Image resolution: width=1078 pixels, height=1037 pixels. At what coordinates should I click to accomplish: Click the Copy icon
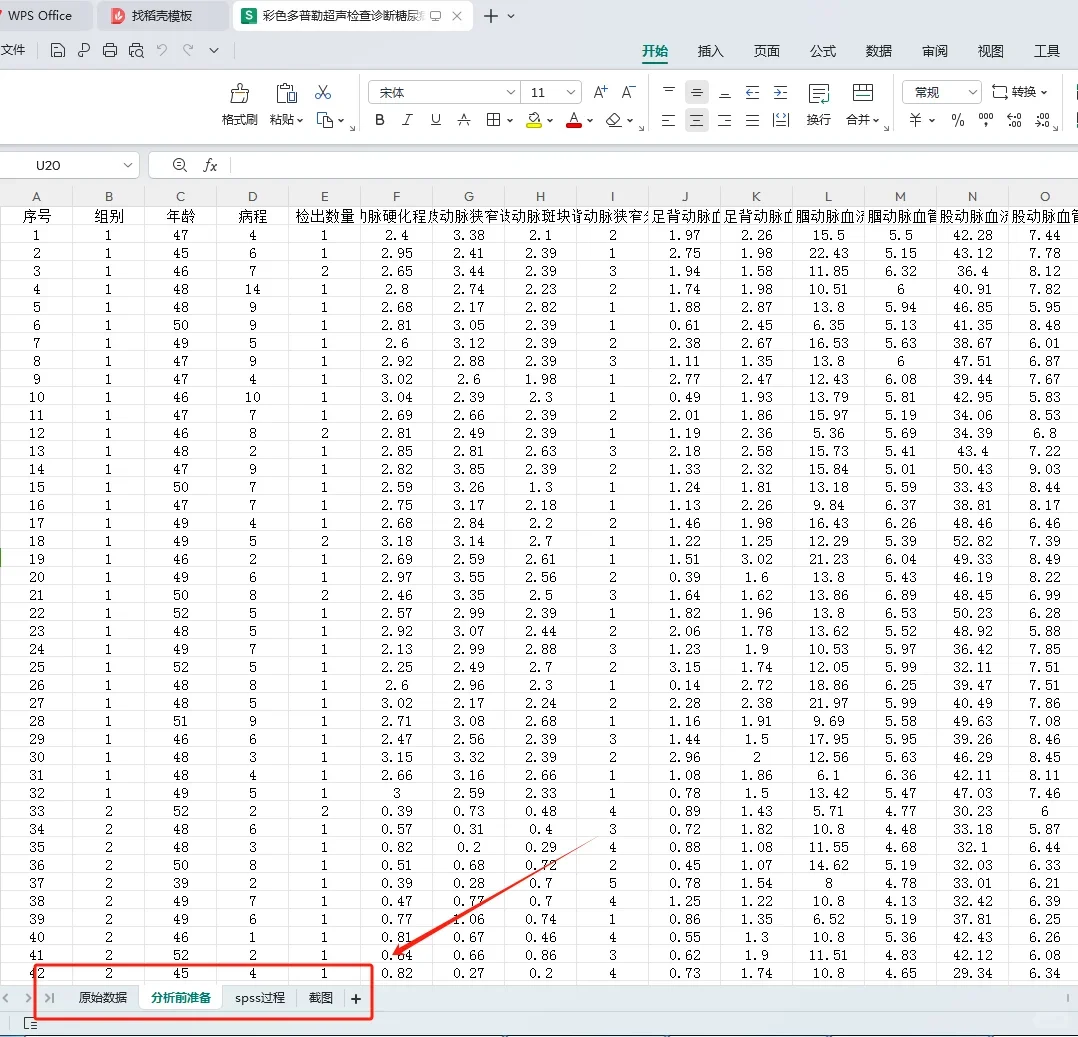pyautogui.click(x=324, y=120)
